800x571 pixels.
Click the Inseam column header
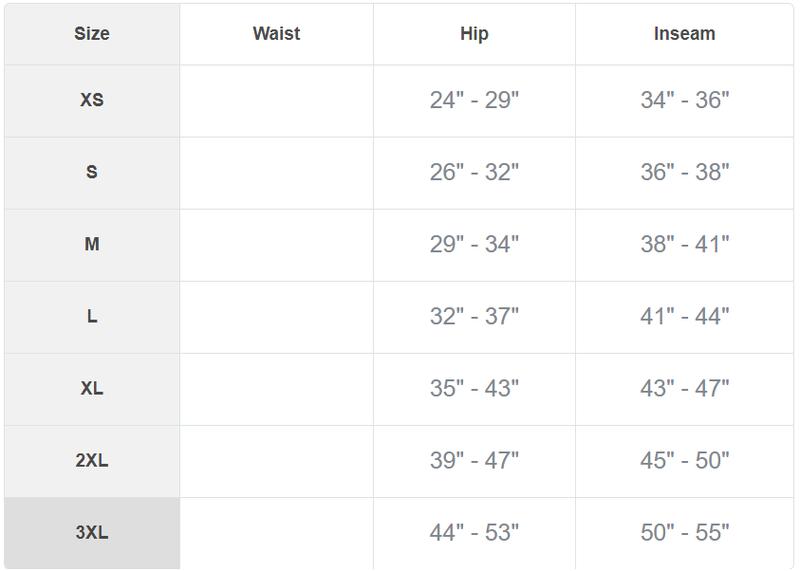coord(684,34)
